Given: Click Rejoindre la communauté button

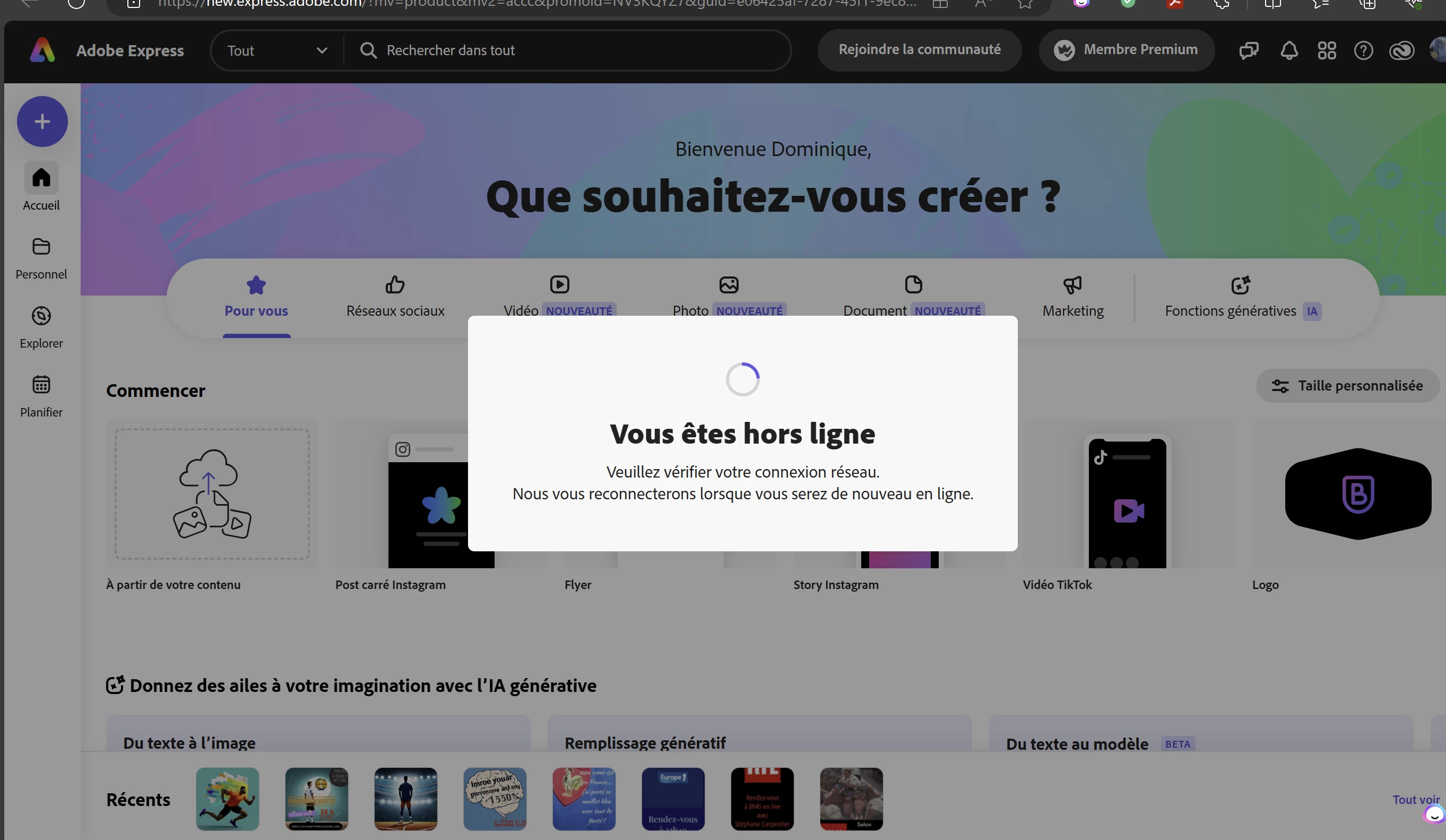Looking at the screenshot, I should 919,50.
